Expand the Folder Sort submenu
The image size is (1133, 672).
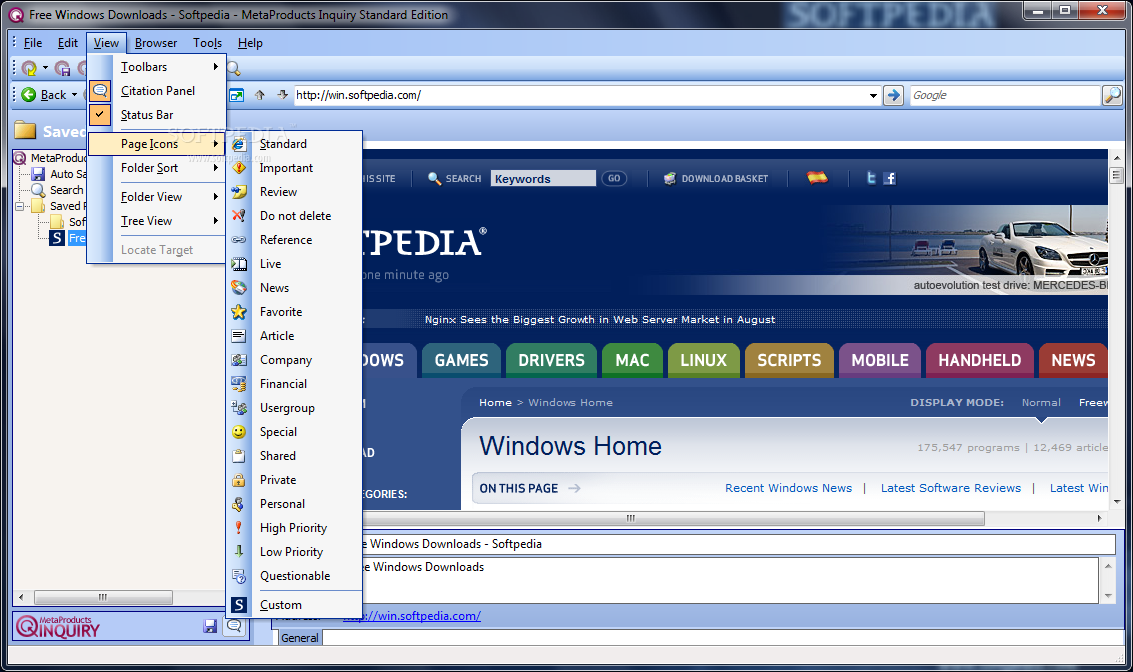(x=156, y=168)
